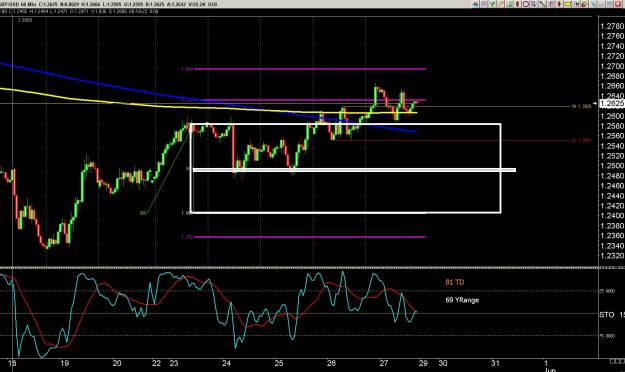This screenshot has width=625, height=372.
Task: Select the lower purple Fibonacci extension line
Action: pyautogui.click(x=310, y=237)
